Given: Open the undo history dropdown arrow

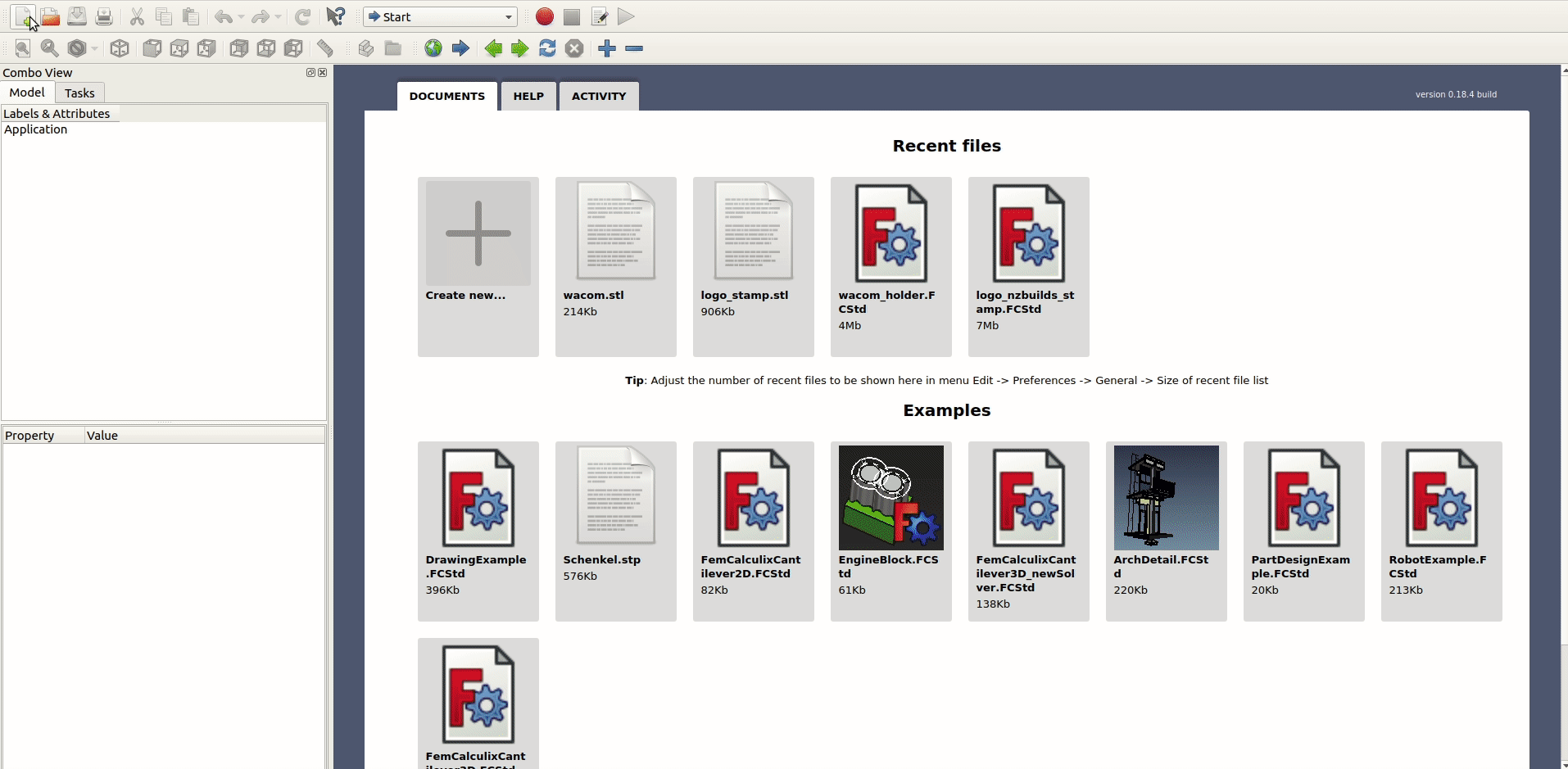Looking at the screenshot, I should click(x=241, y=17).
